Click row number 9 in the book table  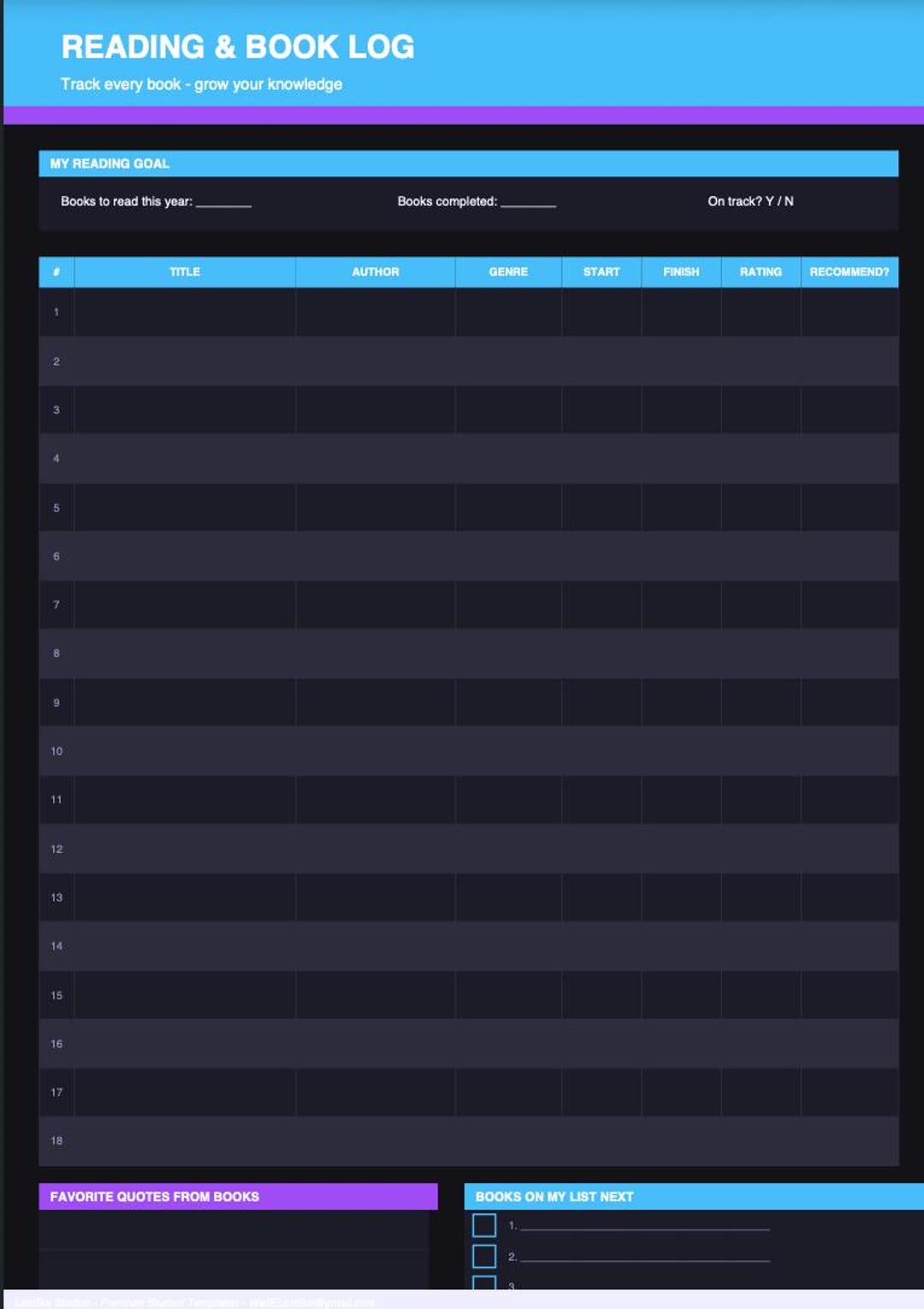56,702
